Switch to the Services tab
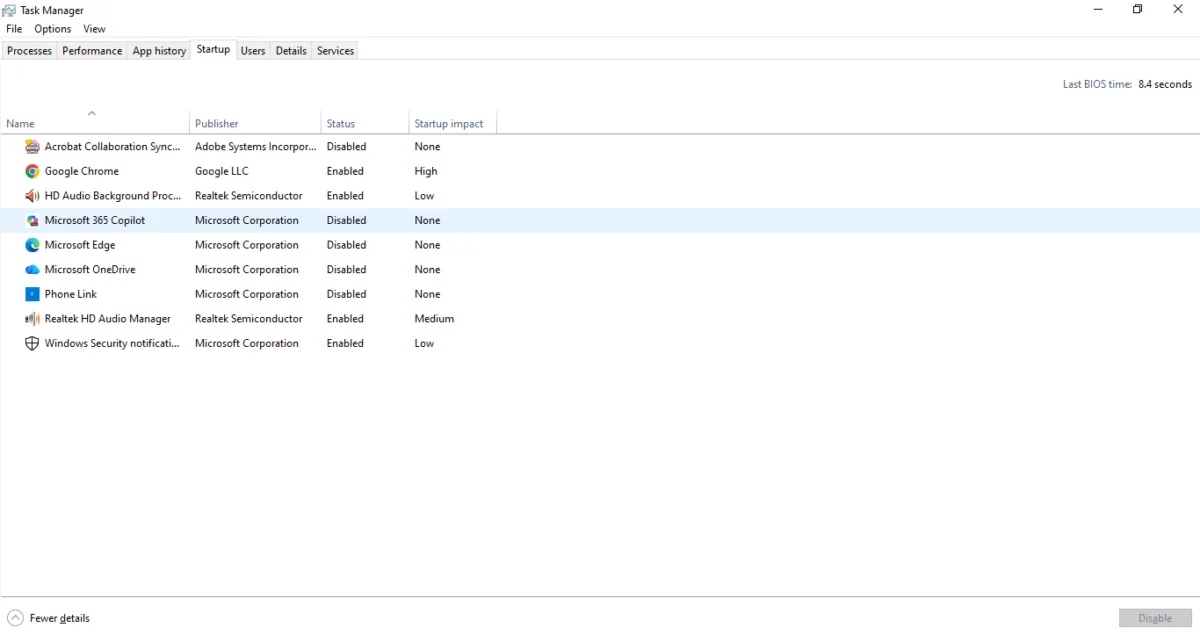 [335, 51]
